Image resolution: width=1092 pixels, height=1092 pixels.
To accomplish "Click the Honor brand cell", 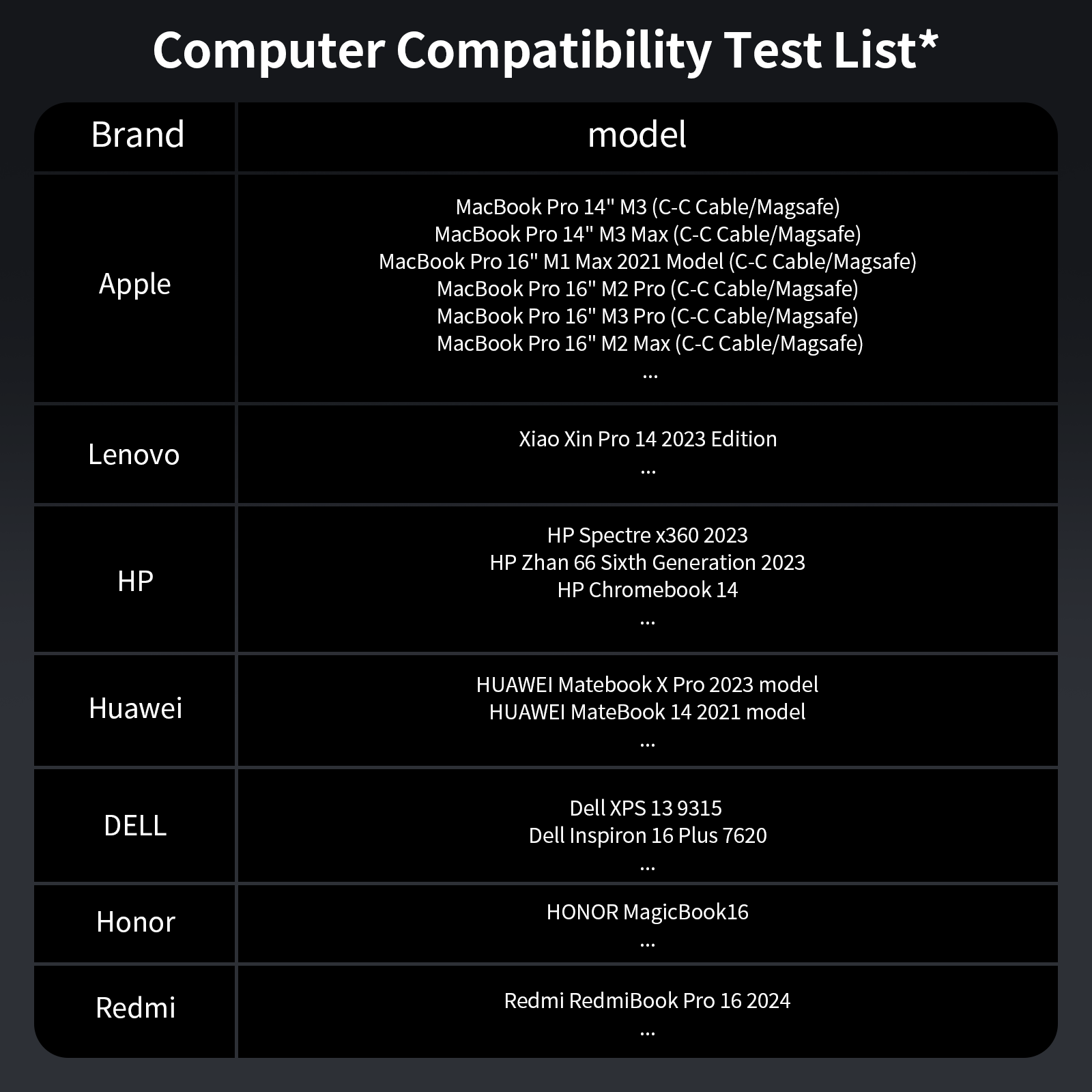I will coord(135,922).
